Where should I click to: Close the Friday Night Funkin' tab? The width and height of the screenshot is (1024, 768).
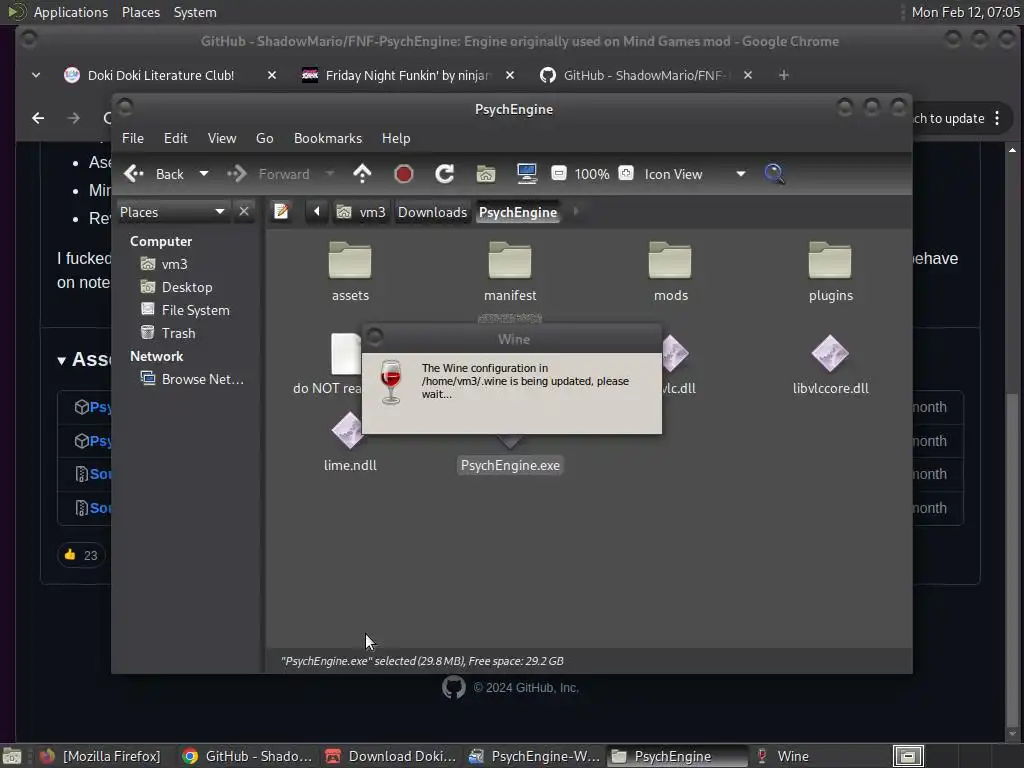[510, 75]
